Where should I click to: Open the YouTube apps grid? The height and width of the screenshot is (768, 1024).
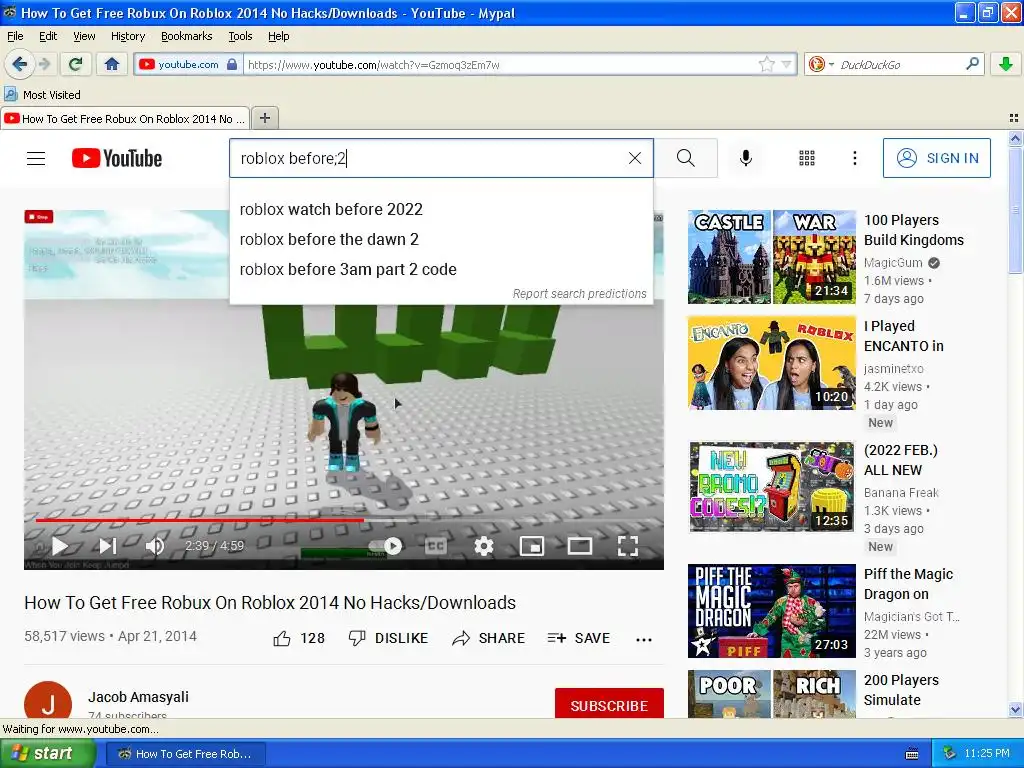point(807,158)
